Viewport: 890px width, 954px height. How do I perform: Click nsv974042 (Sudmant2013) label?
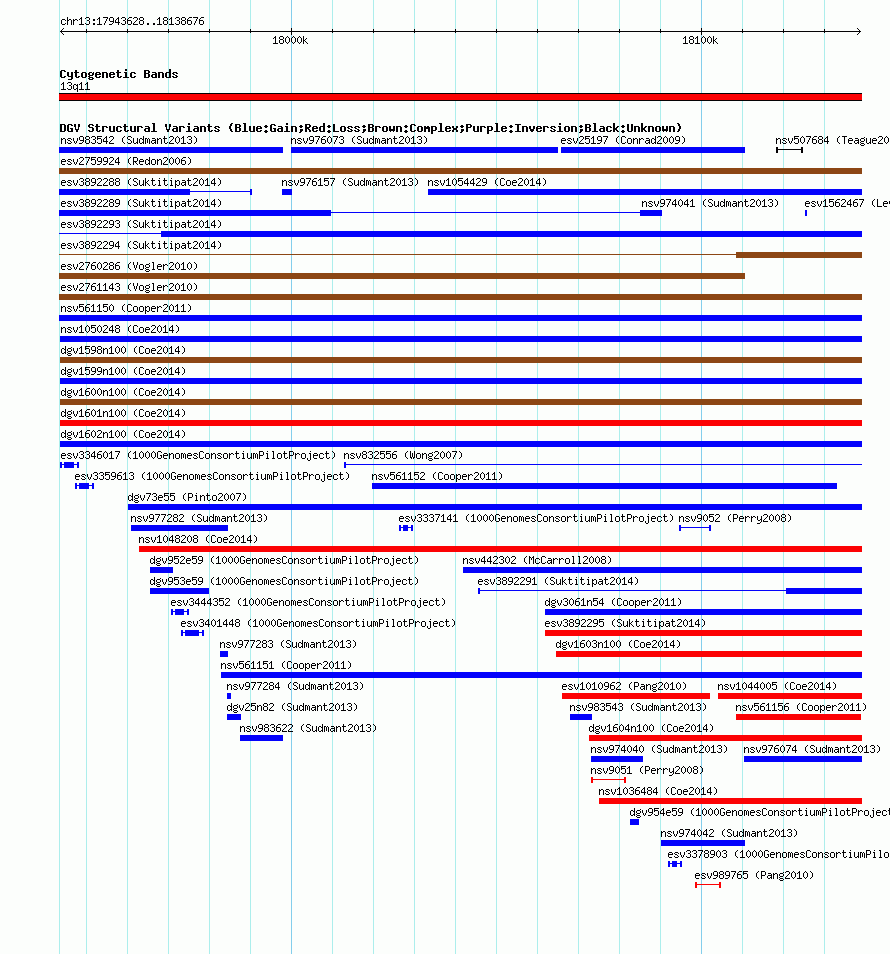click(x=729, y=833)
